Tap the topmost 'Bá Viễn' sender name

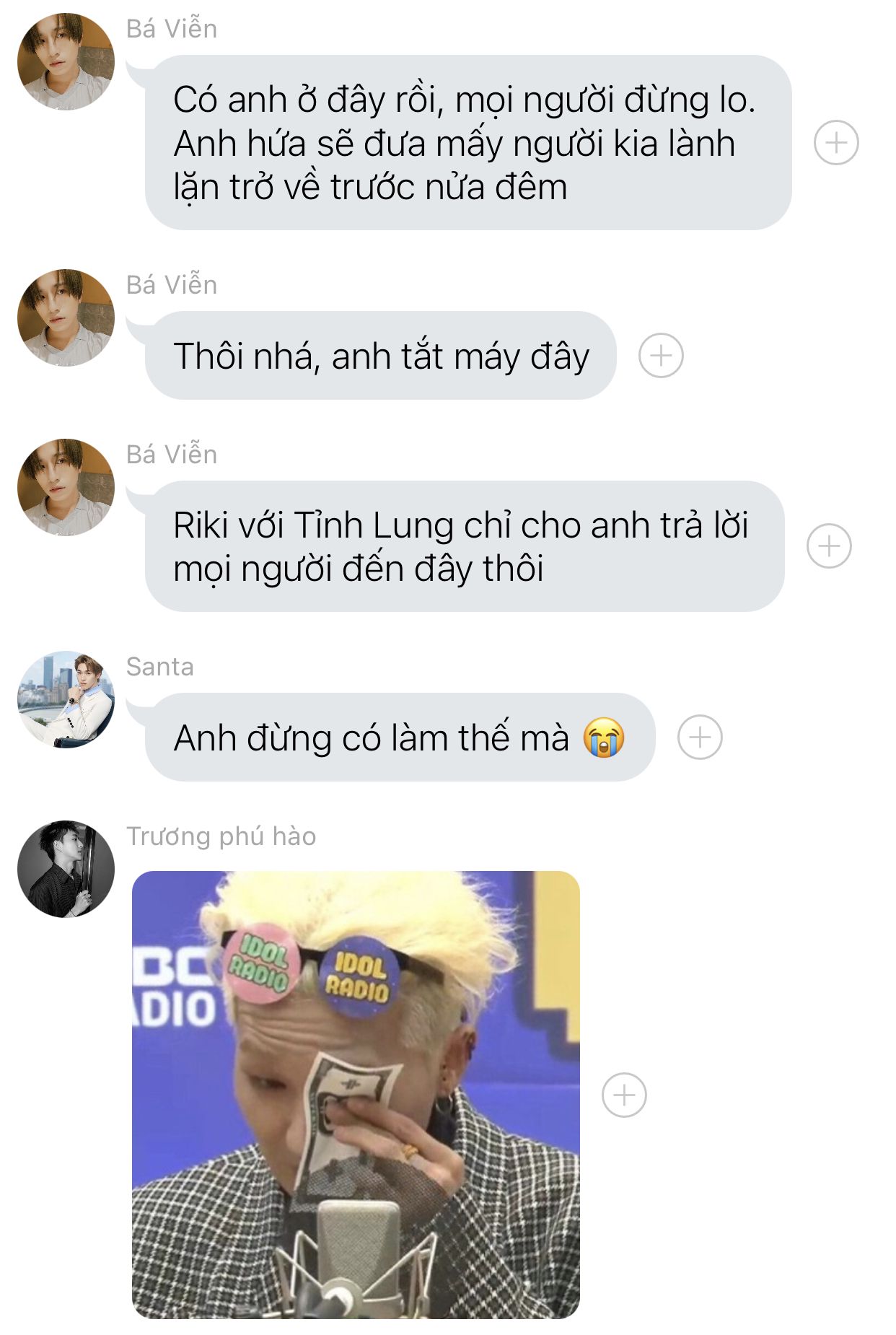coord(172,28)
